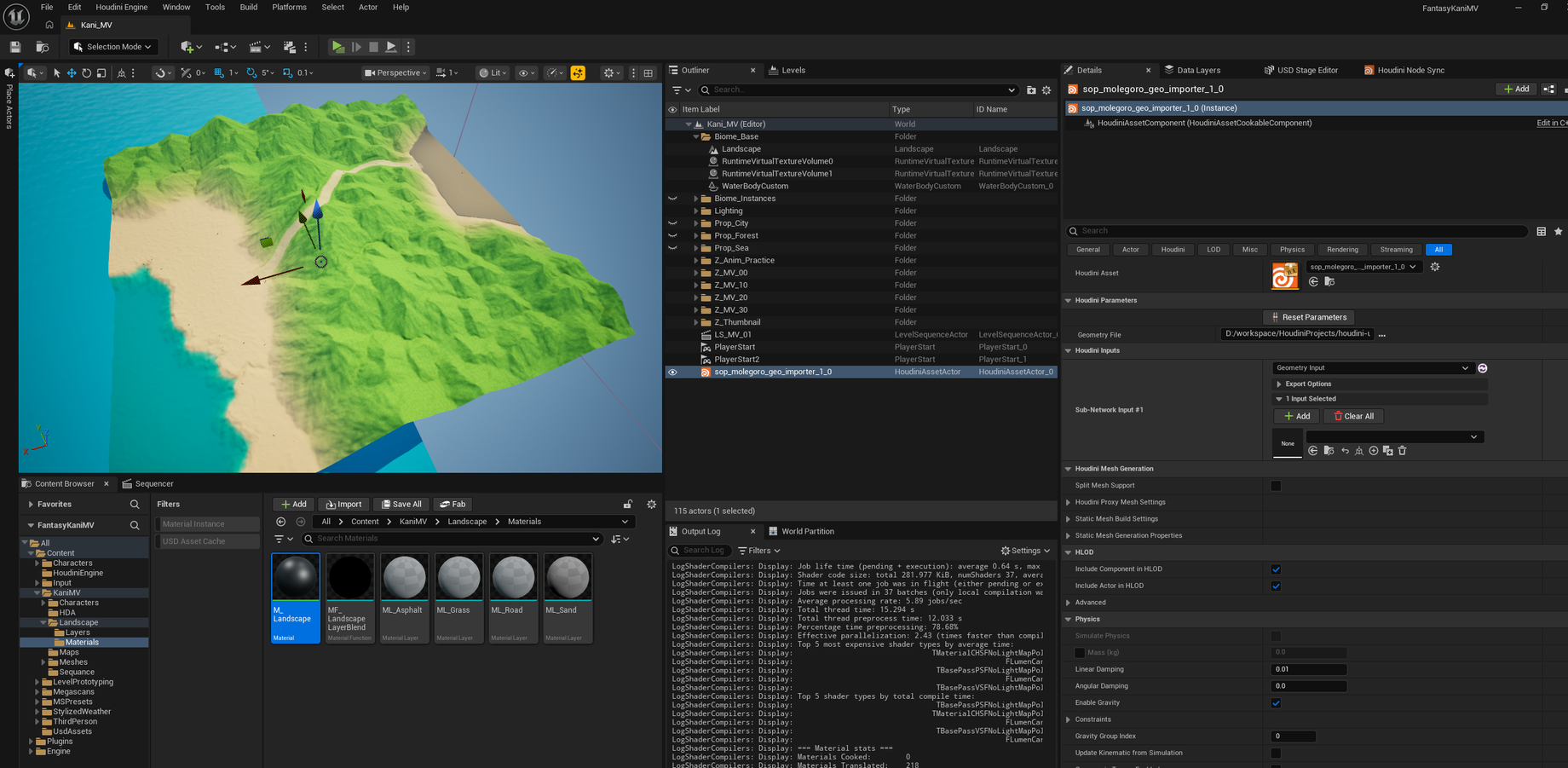Click the purple Houdini input refresh icon
Image resolution: width=1568 pixels, height=768 pixels.
click(x=1483, y=368)
